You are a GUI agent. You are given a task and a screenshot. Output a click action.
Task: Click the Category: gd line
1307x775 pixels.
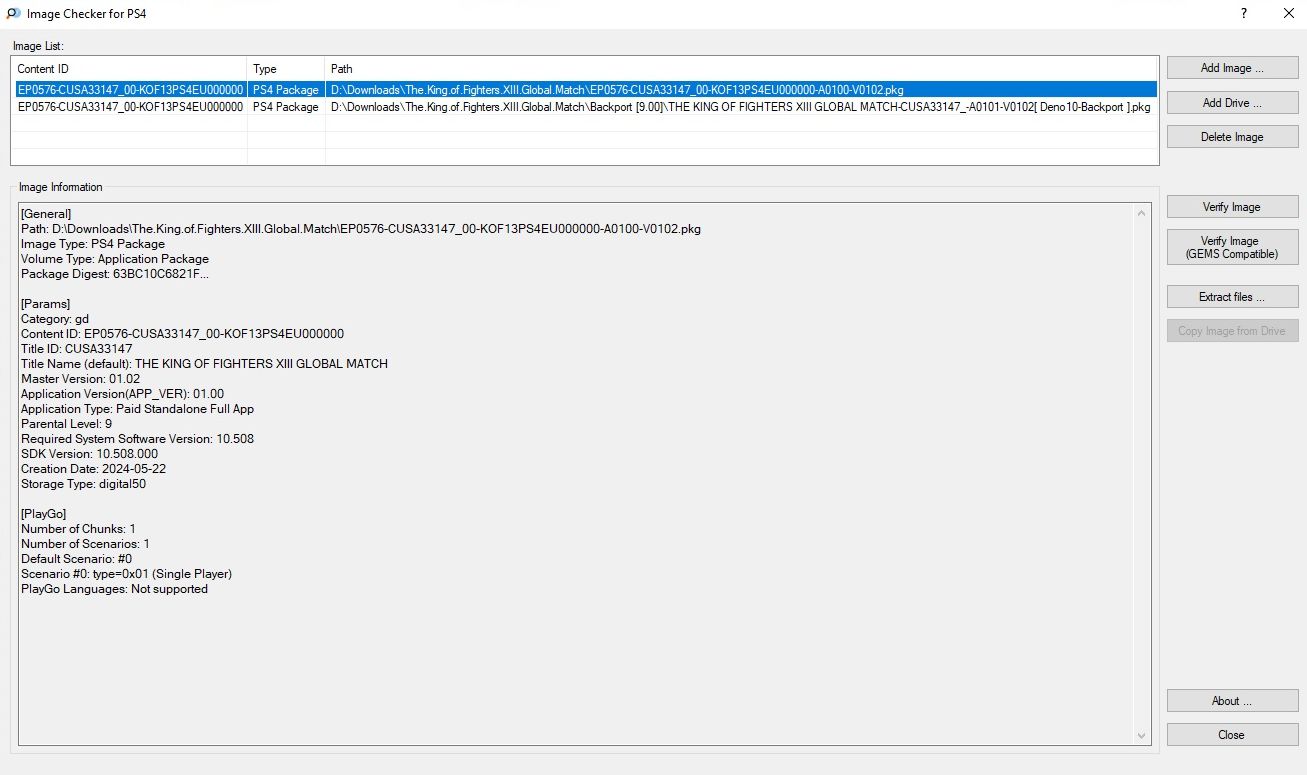(x=55, y=319)
